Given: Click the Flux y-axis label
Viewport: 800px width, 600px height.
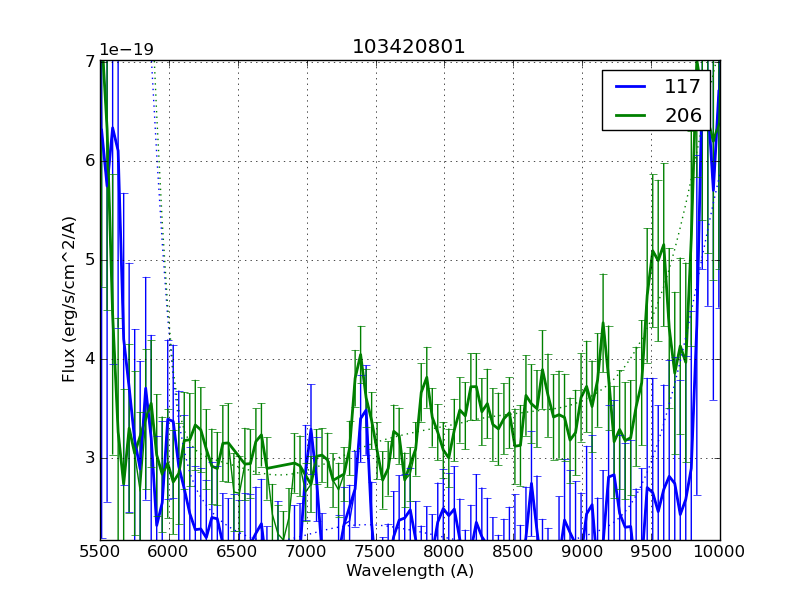Looking at the screenshot, I should tap(69, 299).
